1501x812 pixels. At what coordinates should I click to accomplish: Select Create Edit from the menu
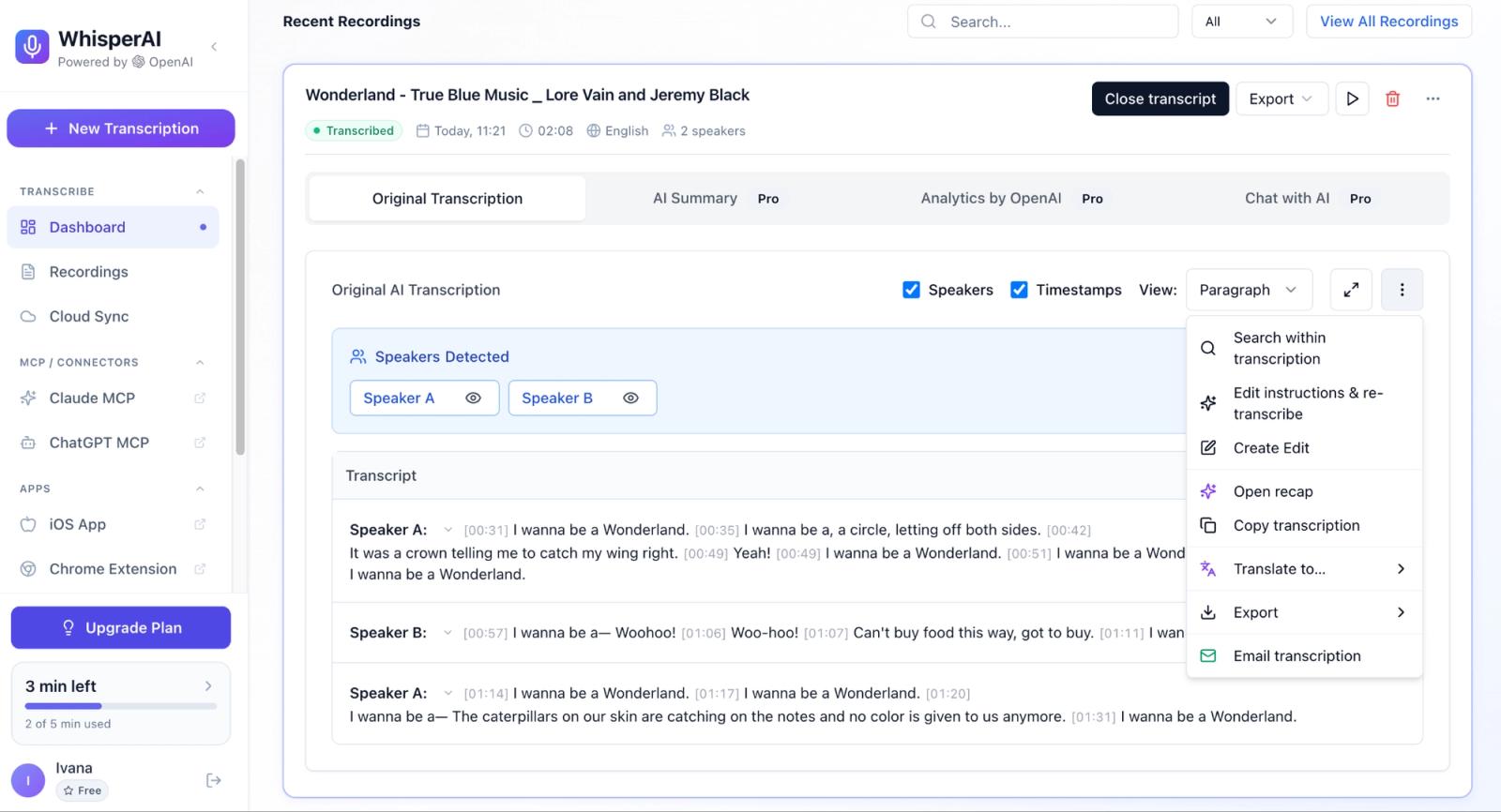point(1304,447)
